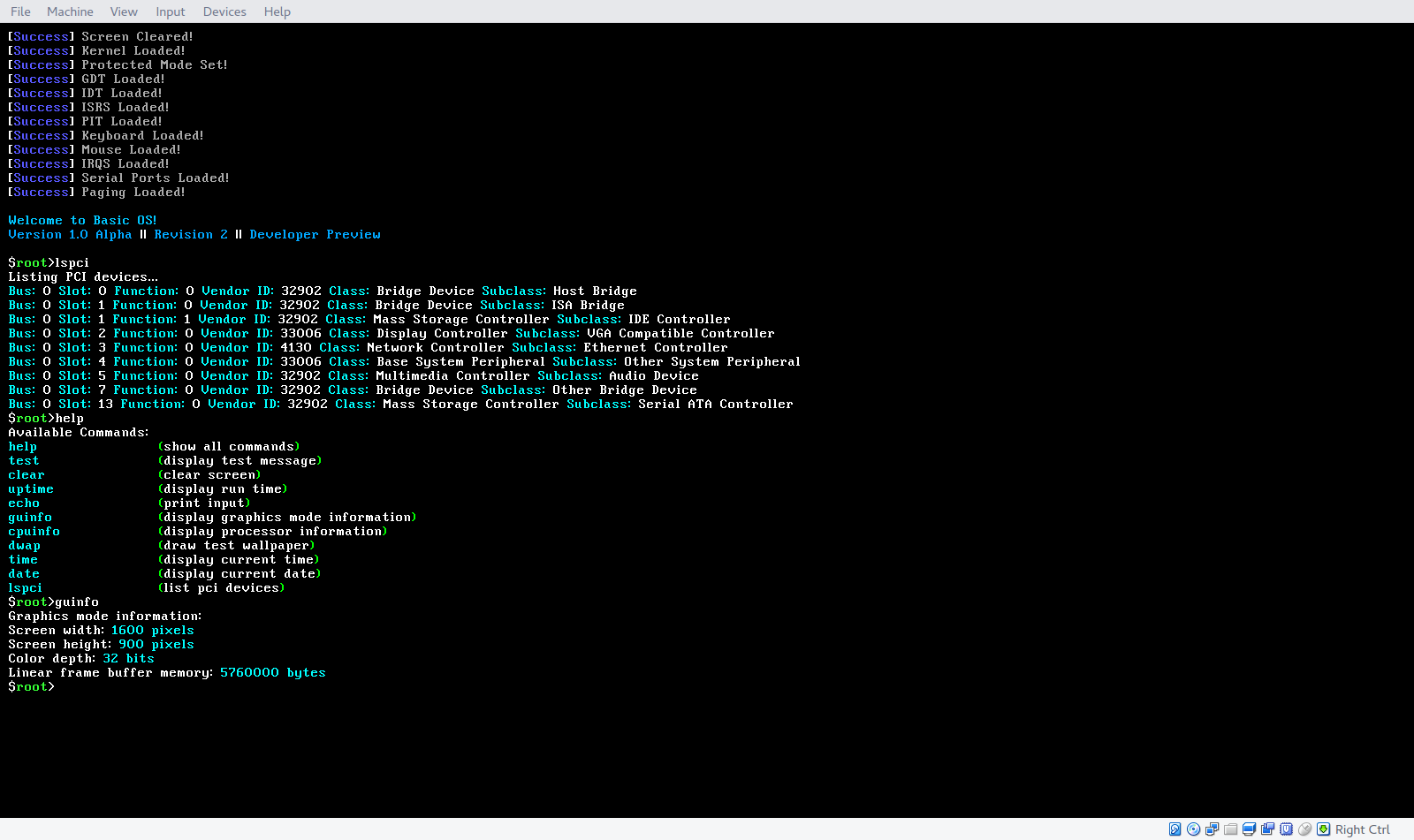Click 'VGA Compatible Controller' text
This screenshot has height=840, width=1414.
[680, 333]
